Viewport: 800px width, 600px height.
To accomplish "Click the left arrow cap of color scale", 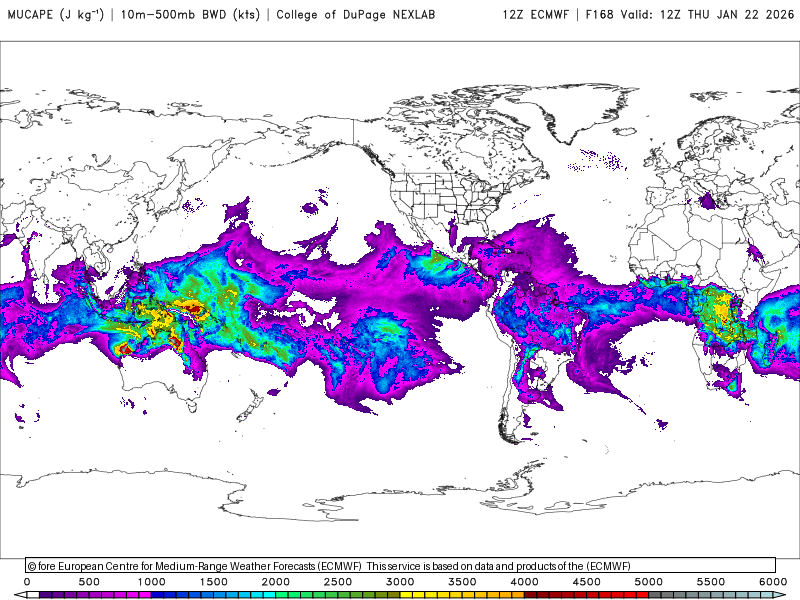I will pyautogui.click(x=19, y=595).
